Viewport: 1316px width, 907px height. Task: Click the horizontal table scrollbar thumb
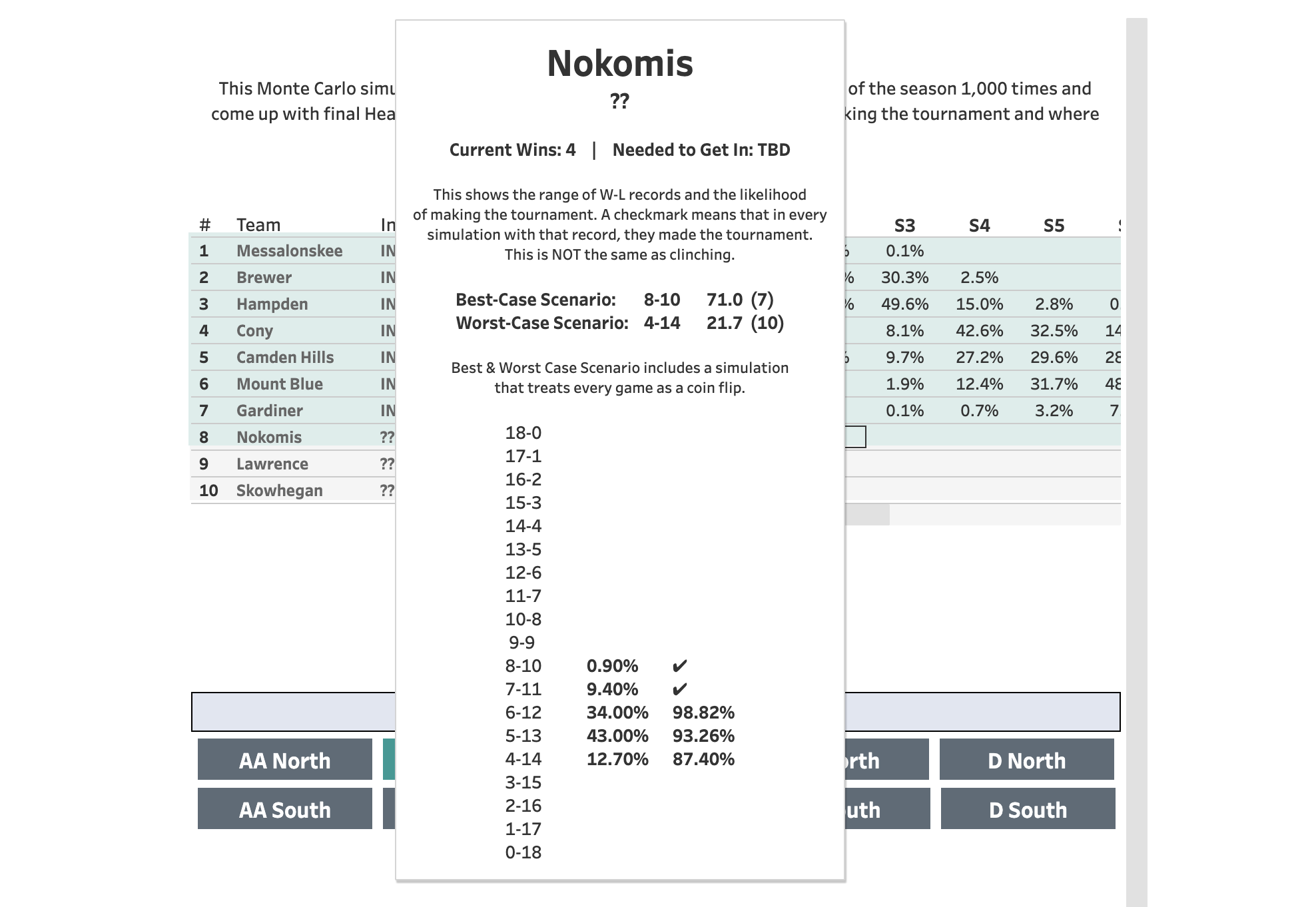pyautogui.click(x=867, y=515)
